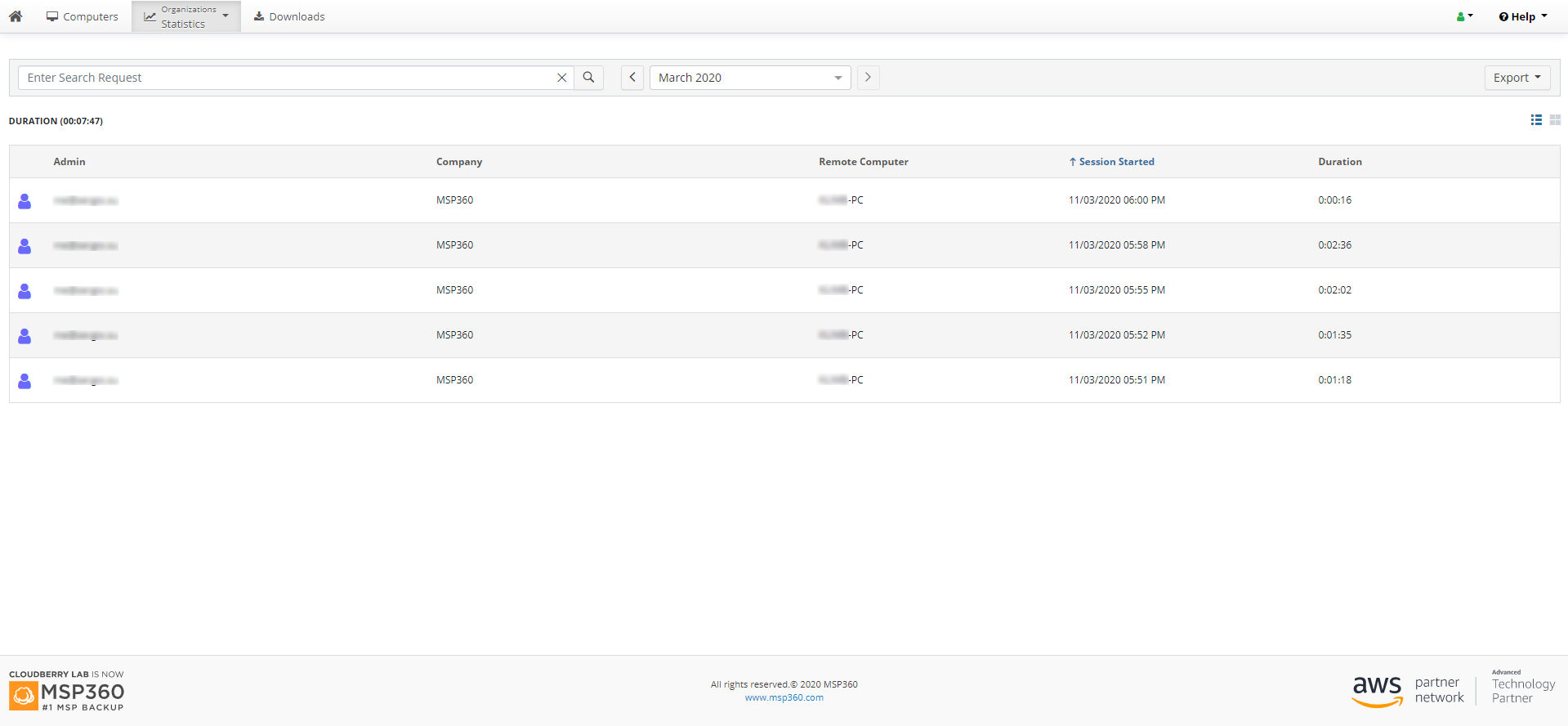Open the Organizations Statistics dropdown tab
The image size is (1568, 726).
[186, 16]
